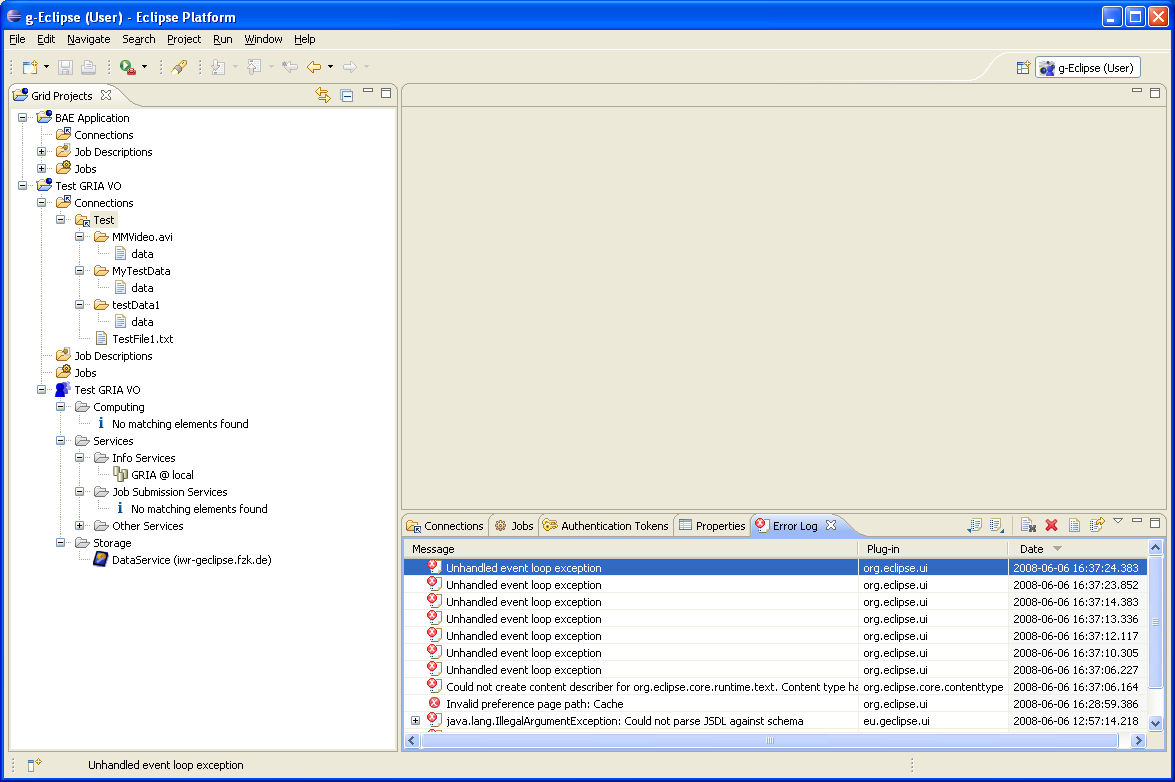Open the Project menu

pos(184,39)
